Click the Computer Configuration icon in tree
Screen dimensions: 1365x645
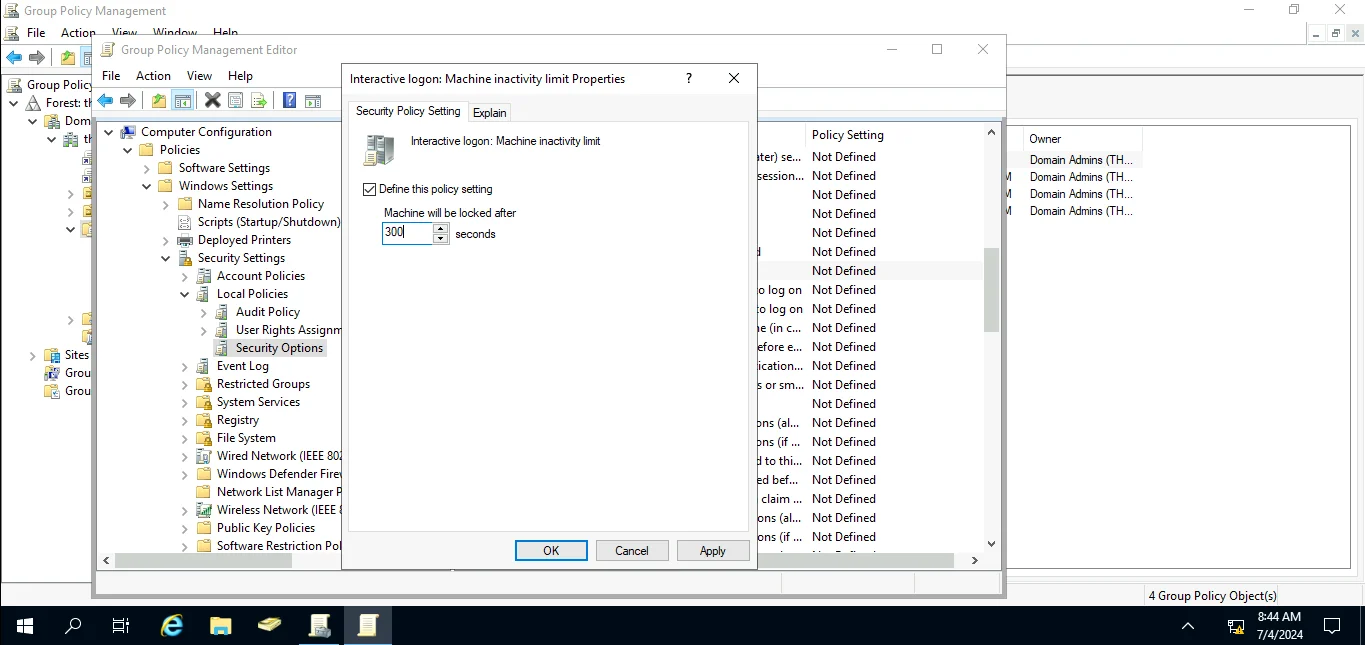pos(128,132)
